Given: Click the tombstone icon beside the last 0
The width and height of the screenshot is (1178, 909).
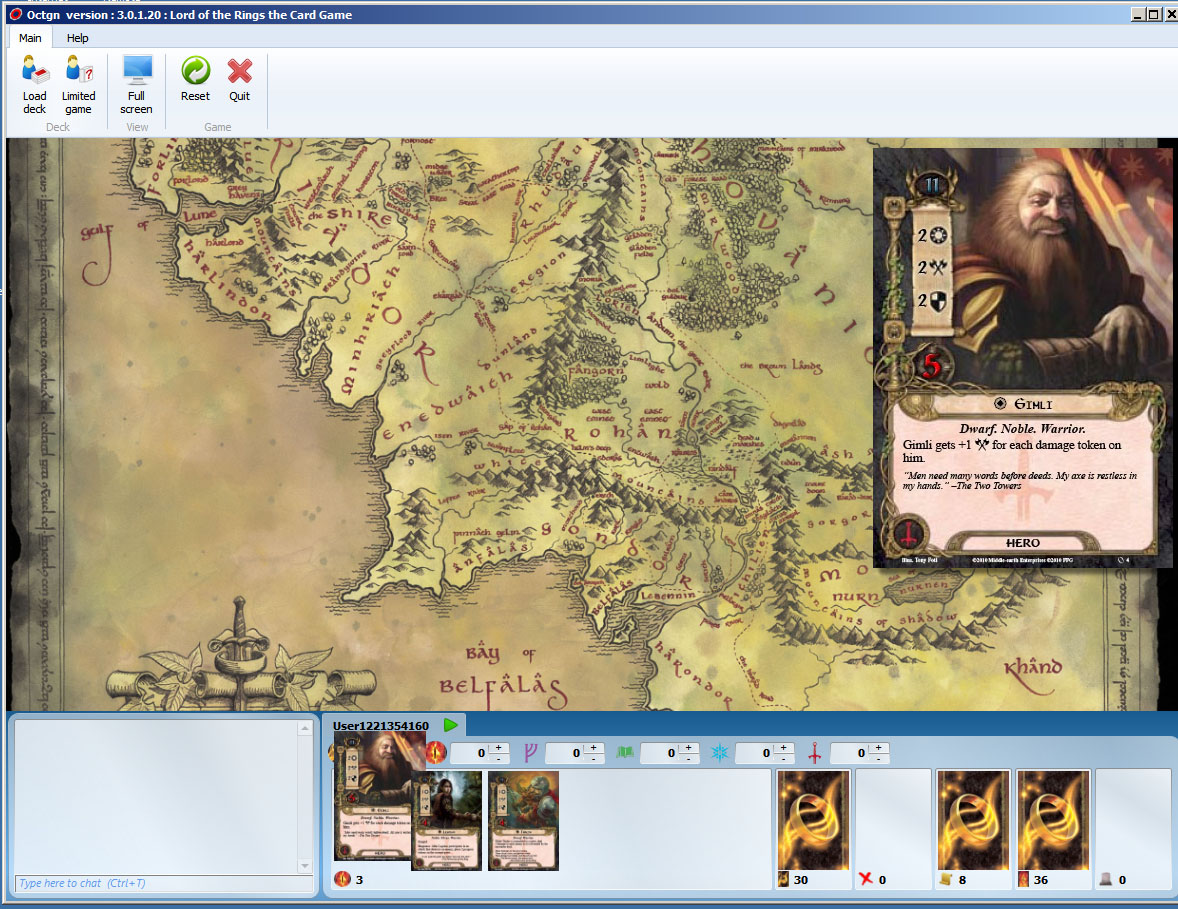Looking at the screenshot, I should click(x=1105, y=879).
